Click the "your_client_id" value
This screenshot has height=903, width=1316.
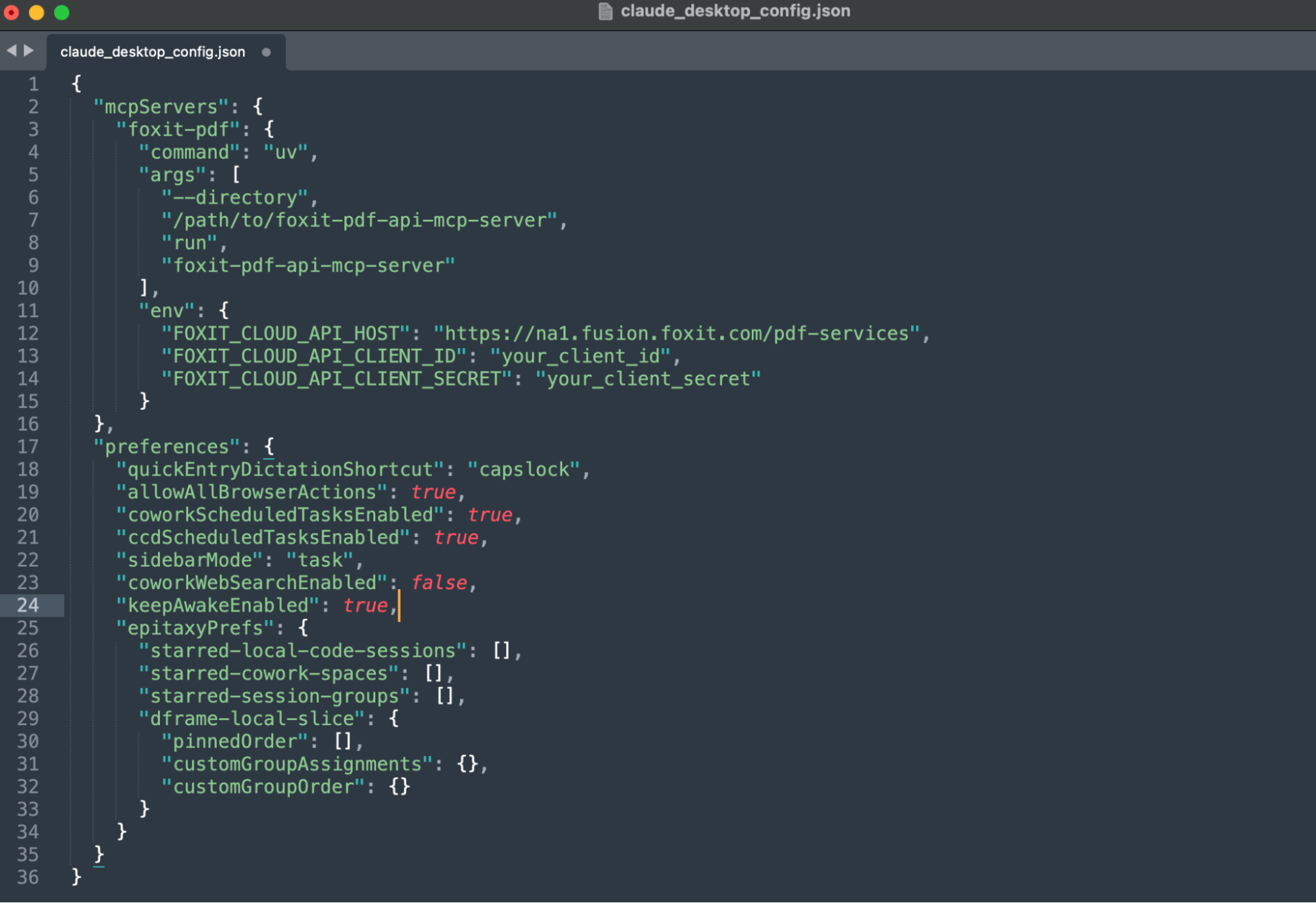click(581, 356)
